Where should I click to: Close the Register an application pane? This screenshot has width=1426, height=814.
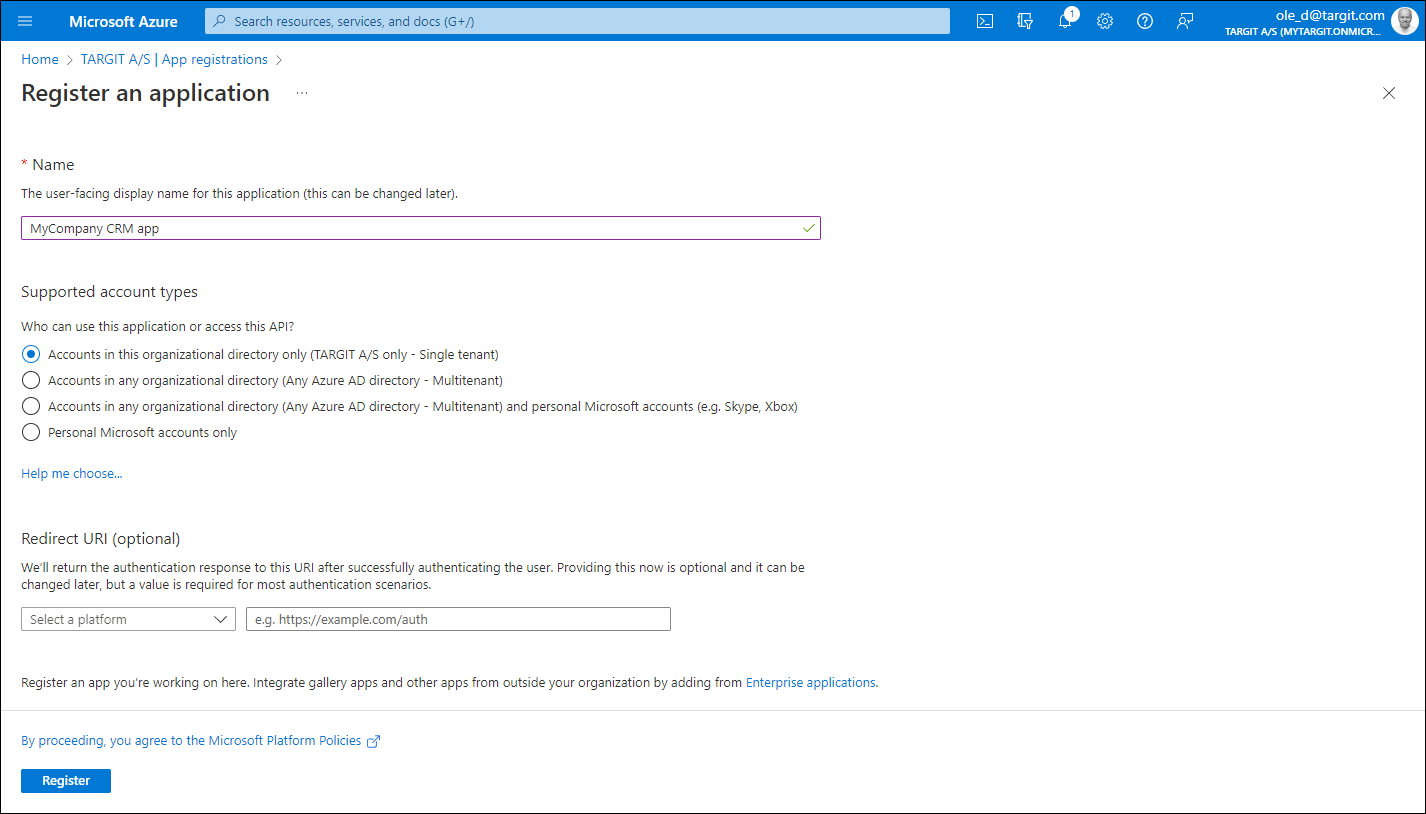[x=1388, y=93]
